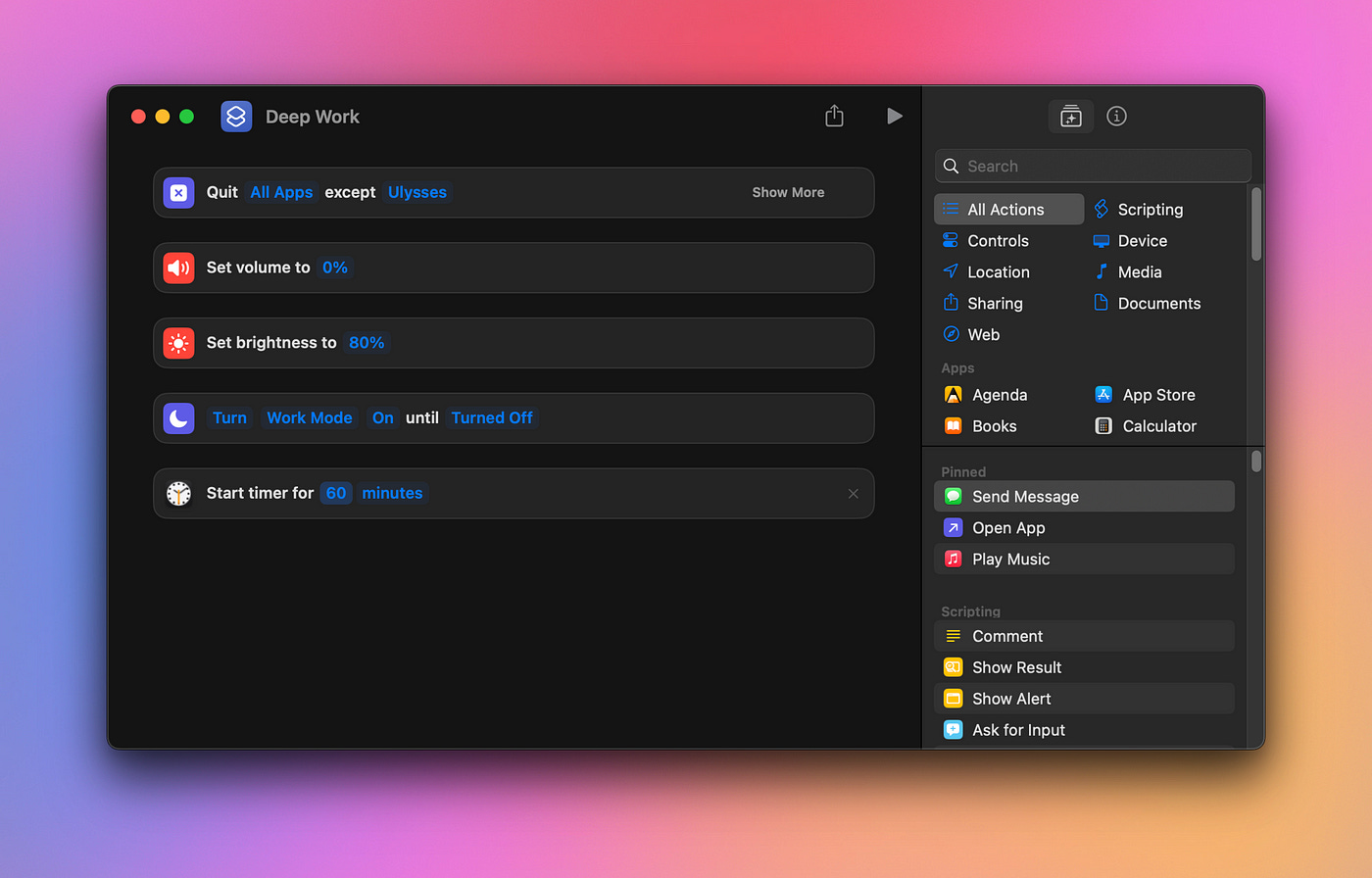Run the shortcut with play button

pos(894,116)
